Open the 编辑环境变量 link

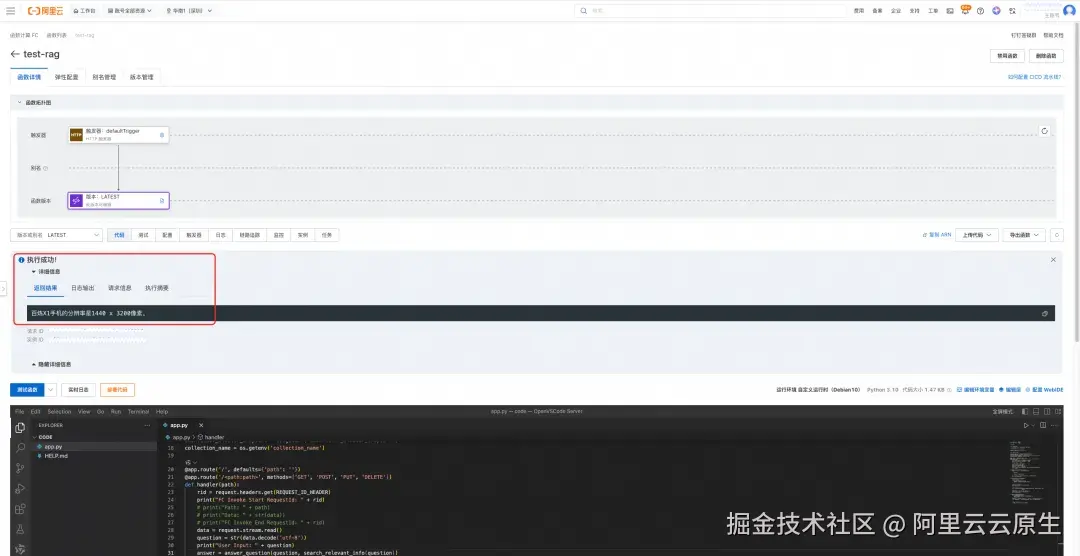pos(976,390)
